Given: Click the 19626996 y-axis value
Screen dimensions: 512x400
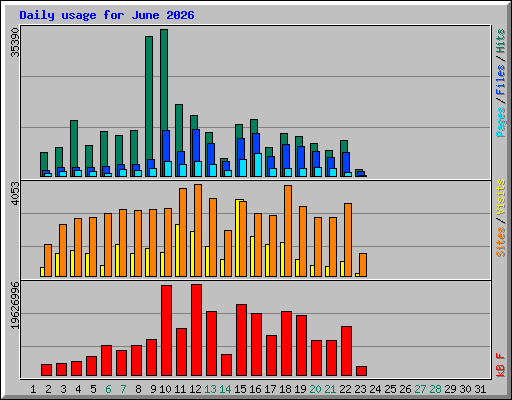Looking at the screenshot, I should 15,305.
